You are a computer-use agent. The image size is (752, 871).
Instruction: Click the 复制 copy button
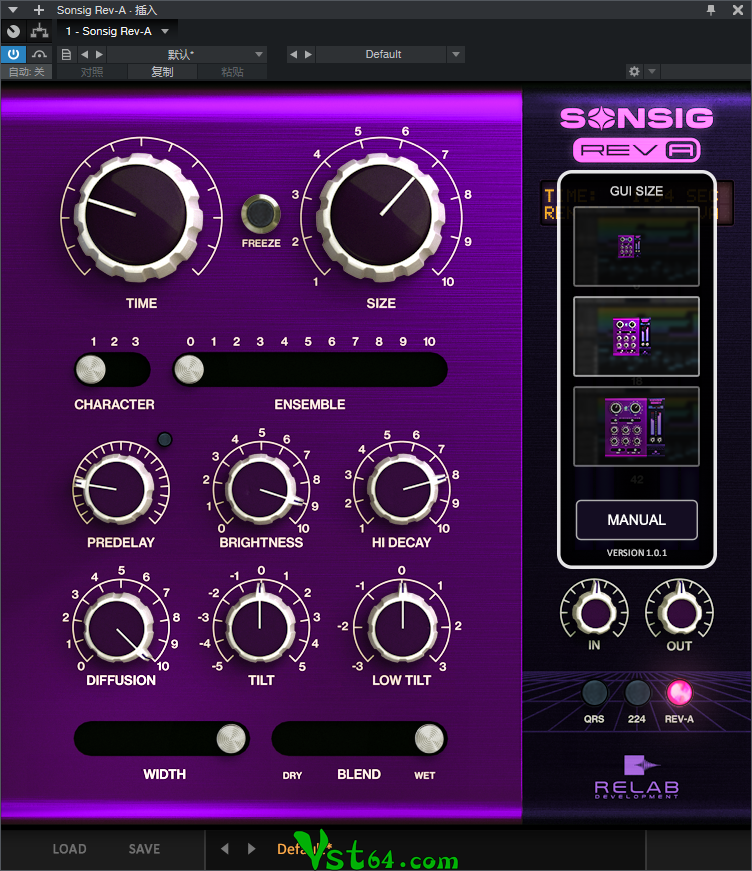[162, 72]
